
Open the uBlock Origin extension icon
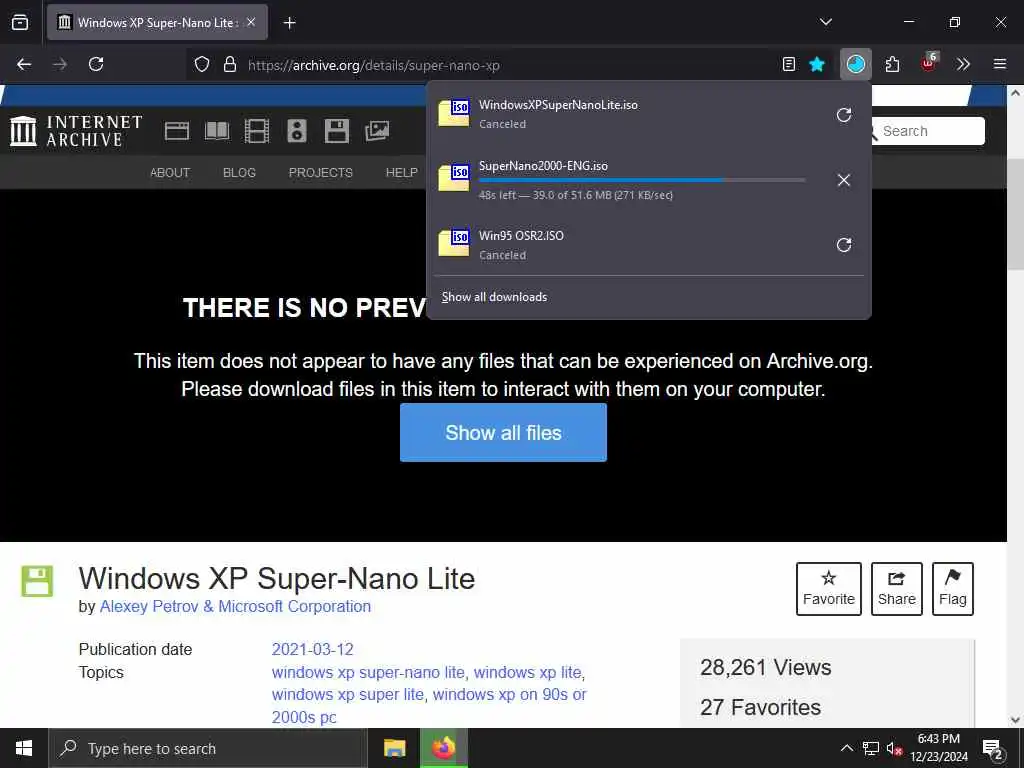[x=929, y=63]
